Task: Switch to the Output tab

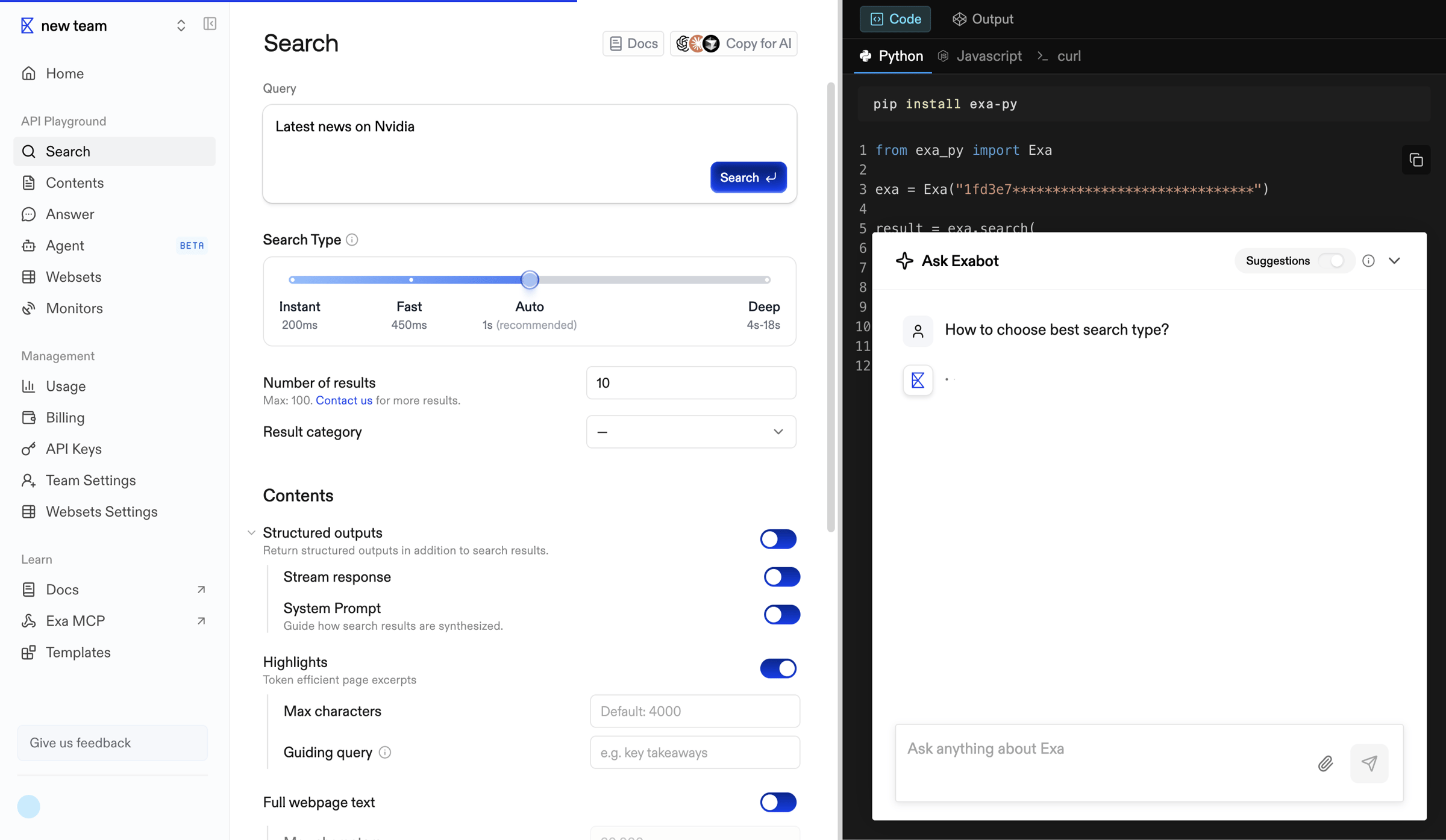Action: click(983, 19)
